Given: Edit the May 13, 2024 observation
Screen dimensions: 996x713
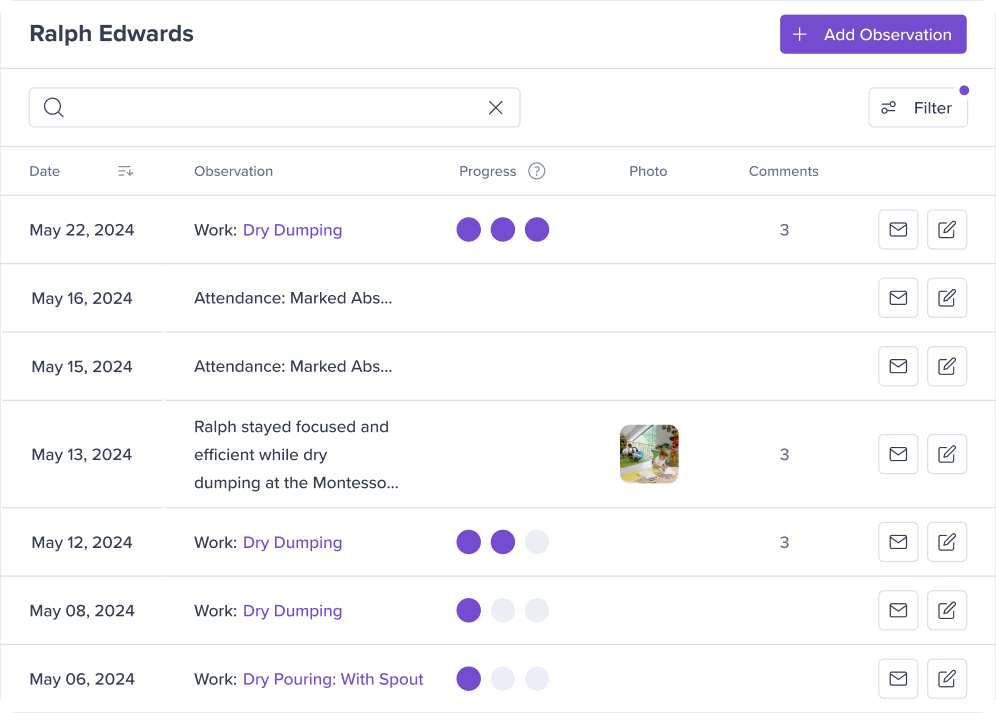Looking at the screenshot, I should point(947,454).
